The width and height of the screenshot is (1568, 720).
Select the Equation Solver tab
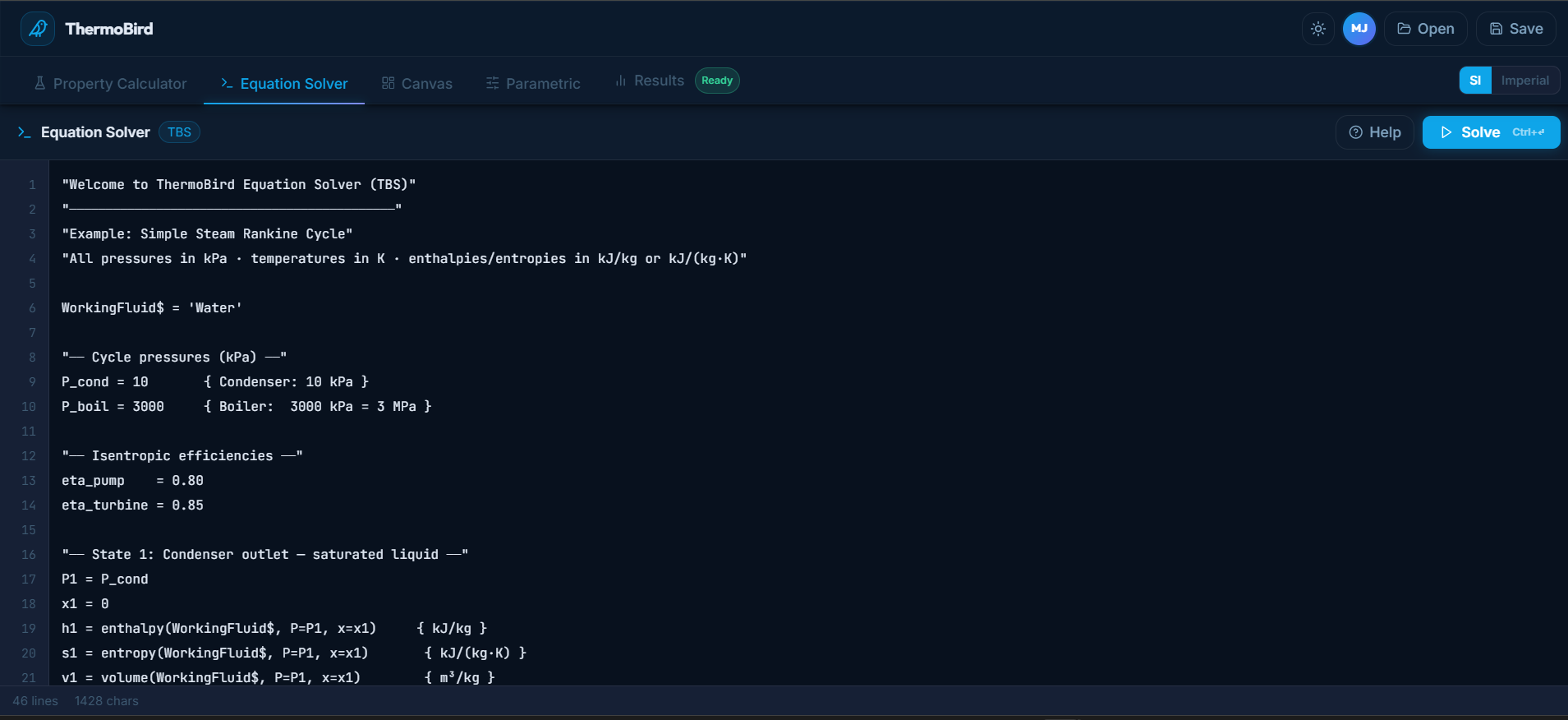pyautogui.click(x=284, y=83)
